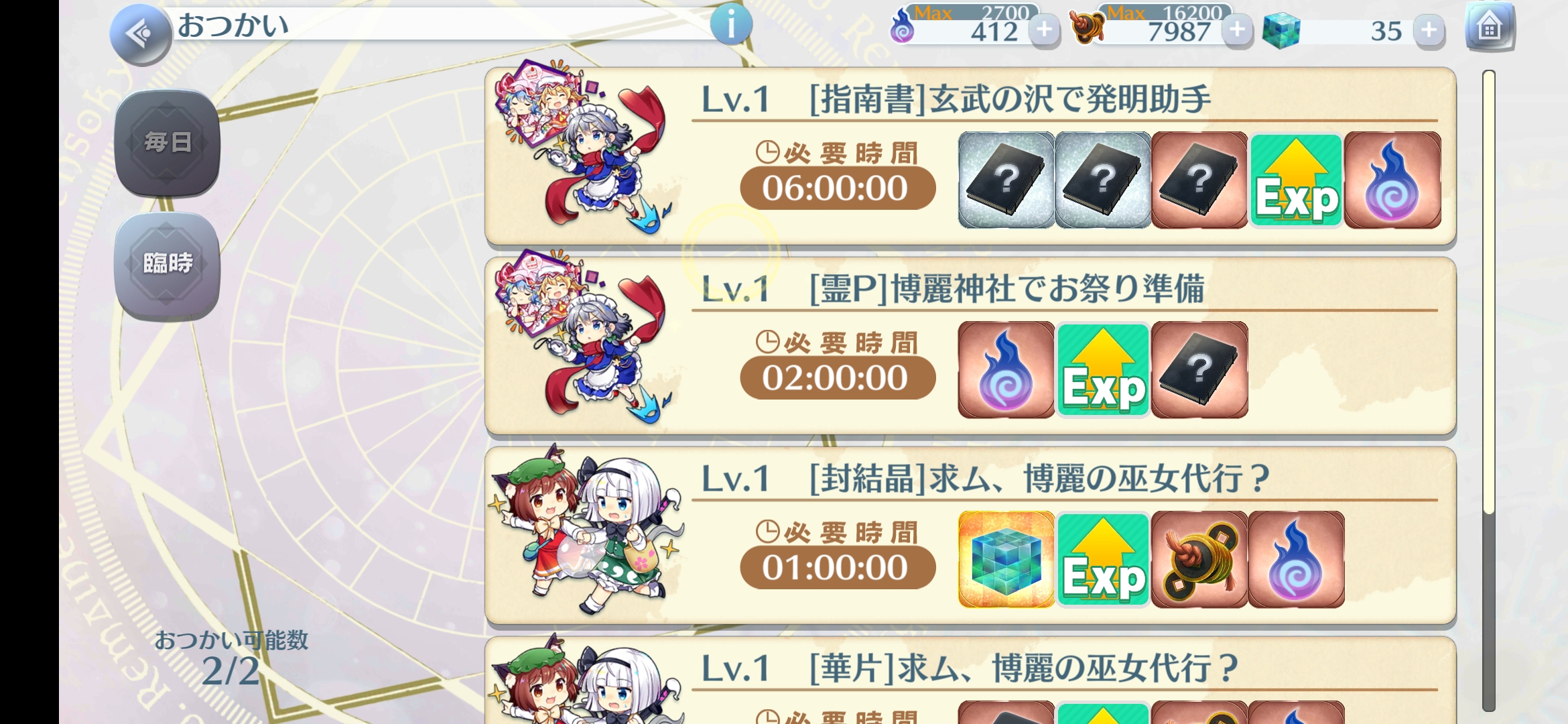Switch to the 臨時 temporary tab
Screen dimensions: 1568x724
coord(168,263)
